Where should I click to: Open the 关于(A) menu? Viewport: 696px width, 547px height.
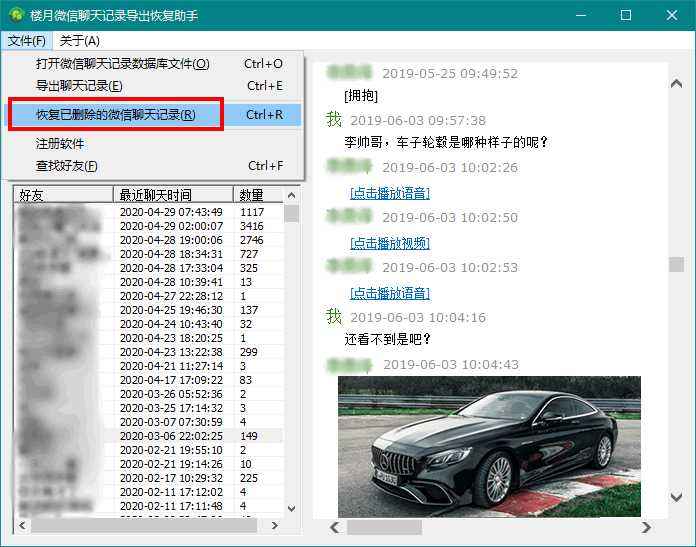click(79, 41)
